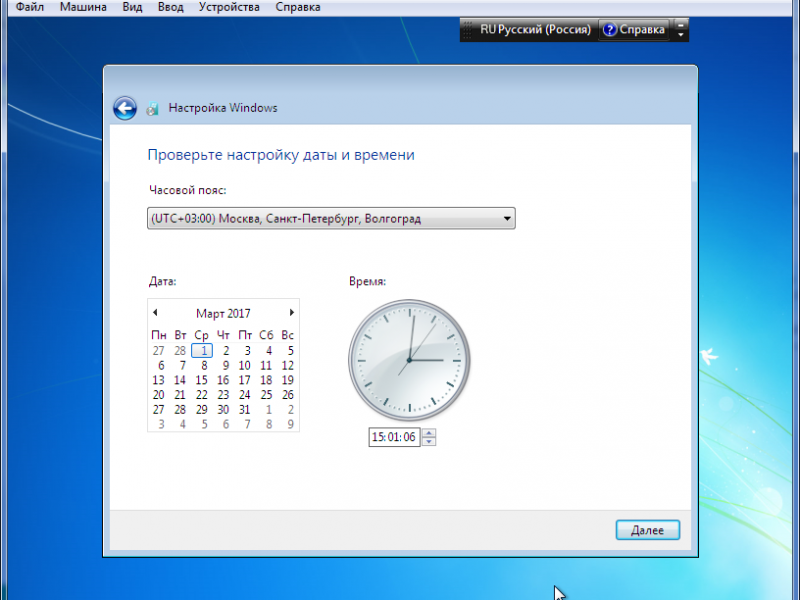The width and height of the screenshot is (800, 600).
Task: Select March 15 in the calendar
Action: pyautogui.click(x=202, y=380)
